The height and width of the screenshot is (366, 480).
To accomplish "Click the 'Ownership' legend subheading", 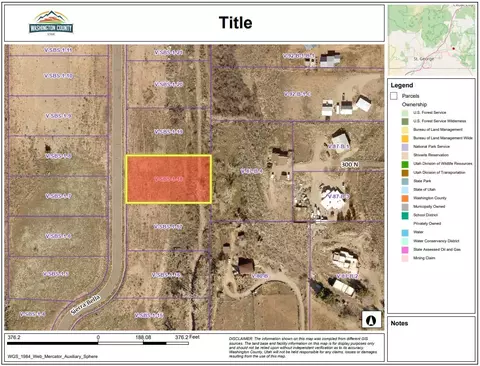I will coord(414,104).
